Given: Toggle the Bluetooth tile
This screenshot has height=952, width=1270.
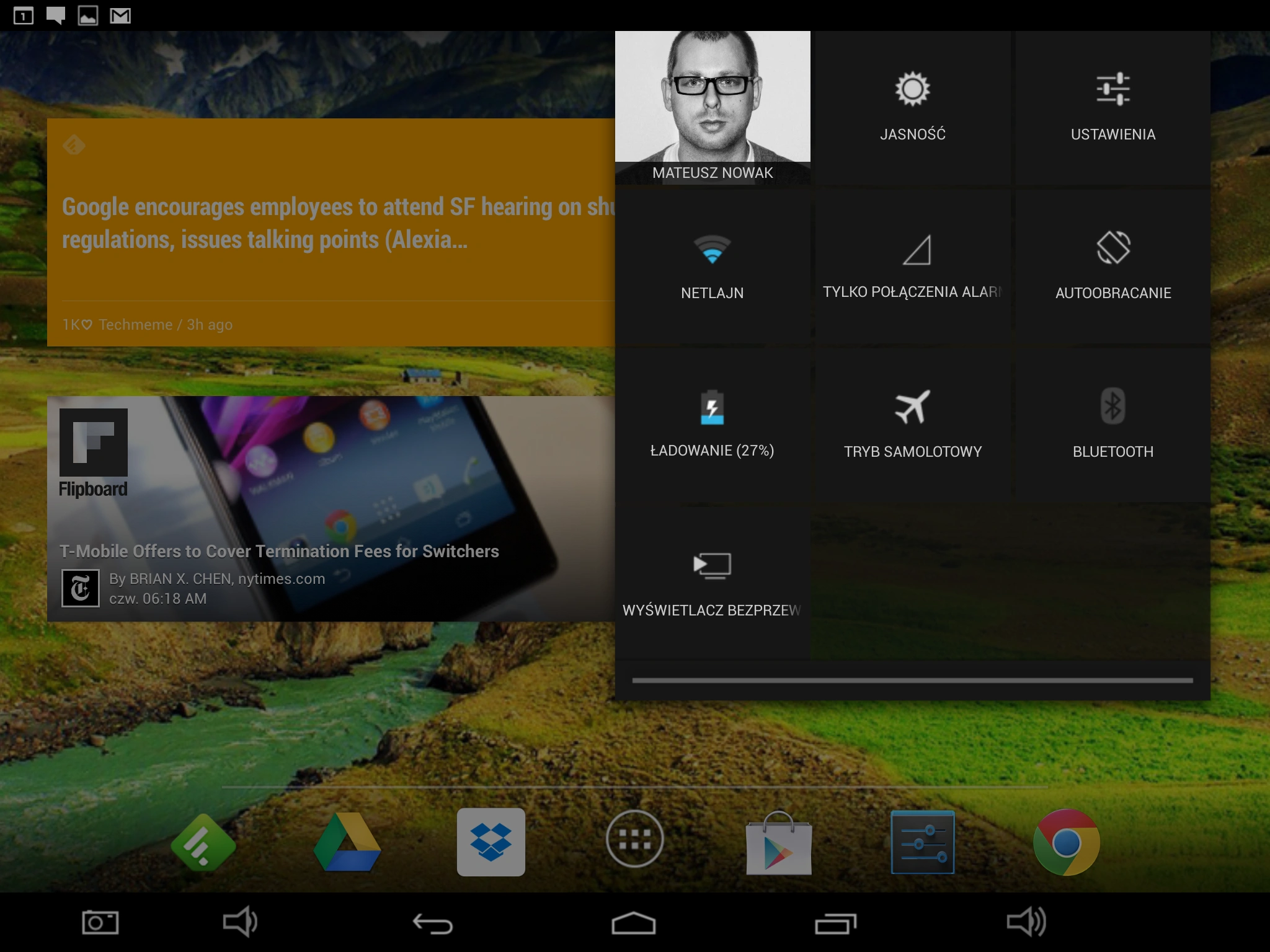Looking at the screenshot, I should point(1113,425).
